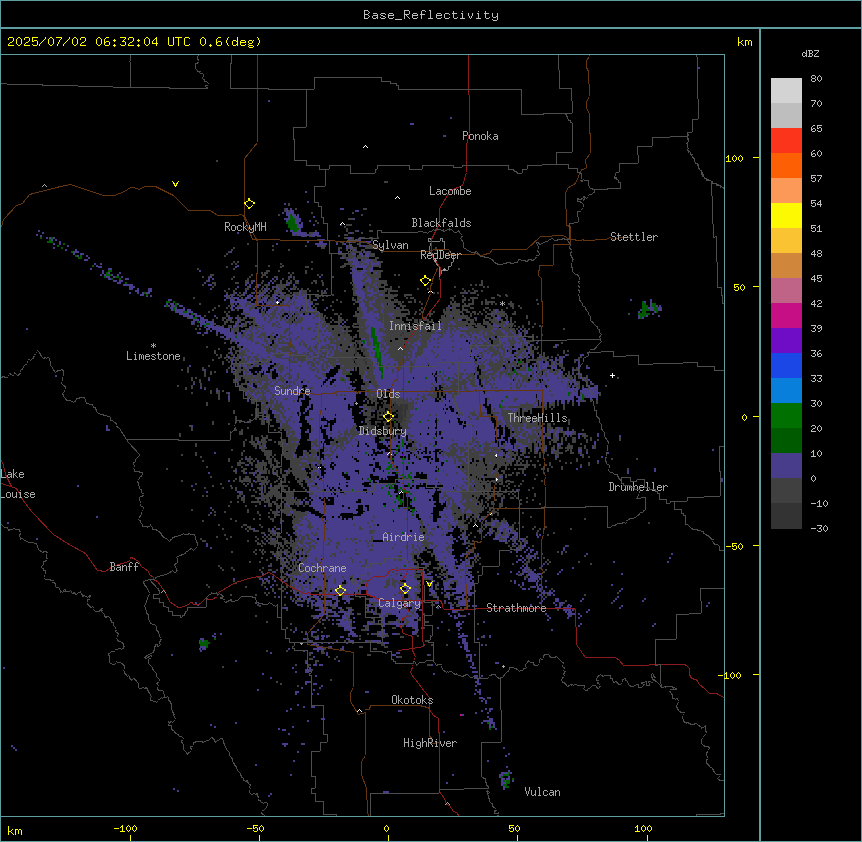Select the yellow diamond marker southeast of Cochrane
862x842 pixels.
pyautogui.click(x=340, y=590)
